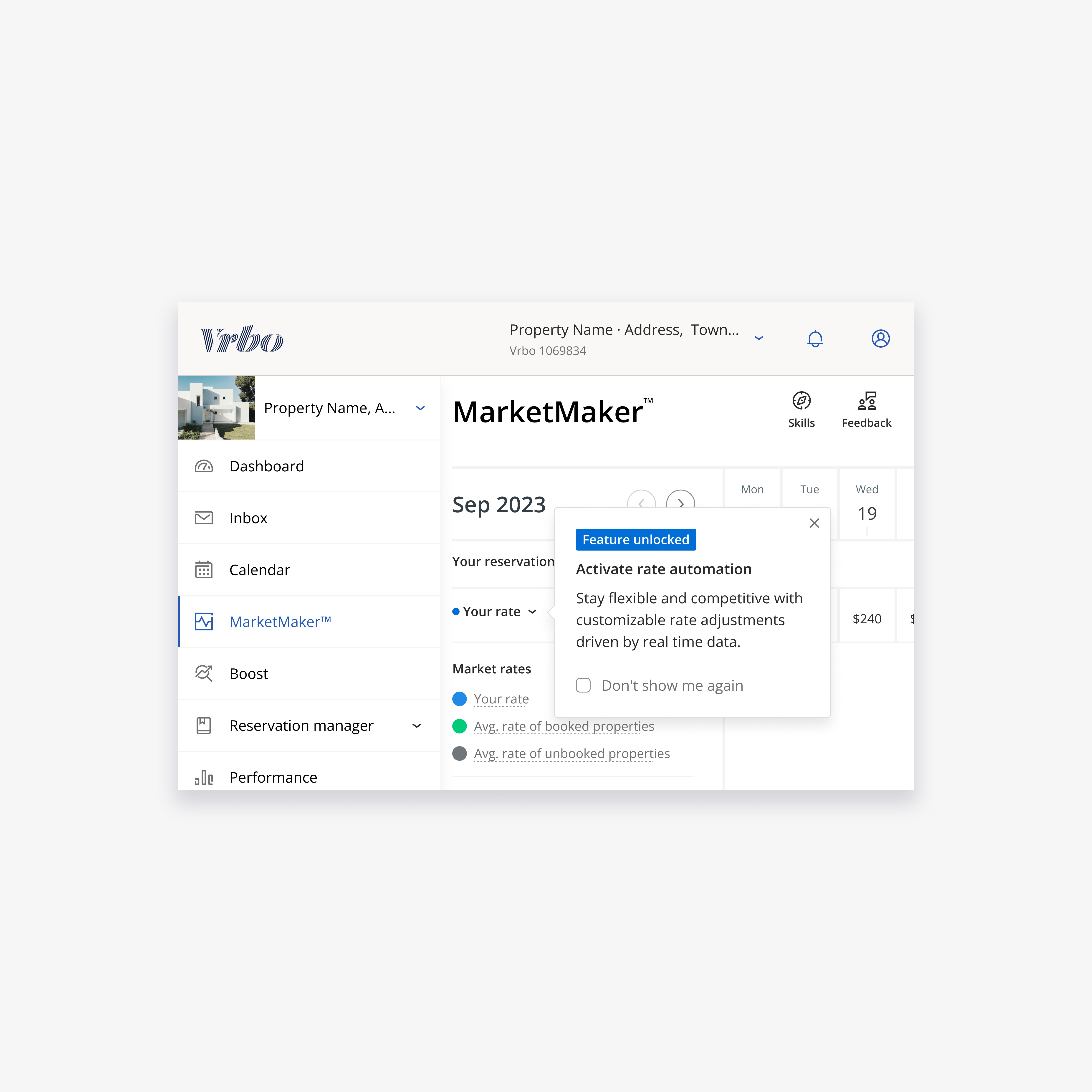Open the Calendar menu item
The image size is (1092, 1092).
tap(259, 570)
